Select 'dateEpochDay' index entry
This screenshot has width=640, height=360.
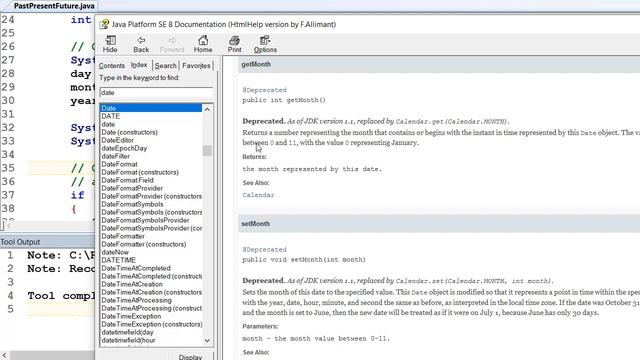[x=124, y=148]
